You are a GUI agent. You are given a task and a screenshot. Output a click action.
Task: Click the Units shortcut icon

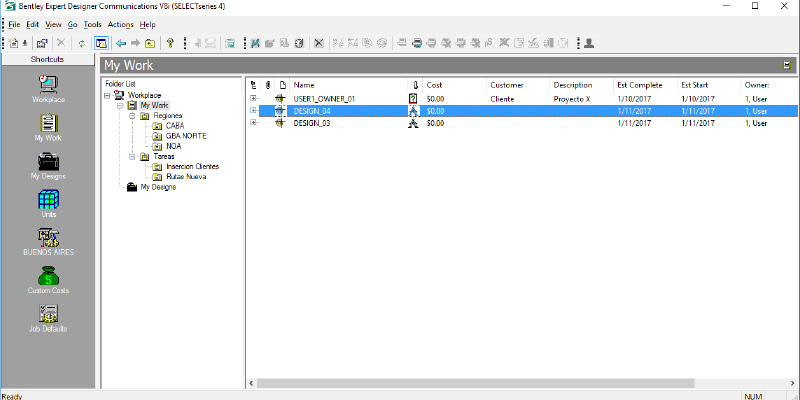click(x=48, y=200)
